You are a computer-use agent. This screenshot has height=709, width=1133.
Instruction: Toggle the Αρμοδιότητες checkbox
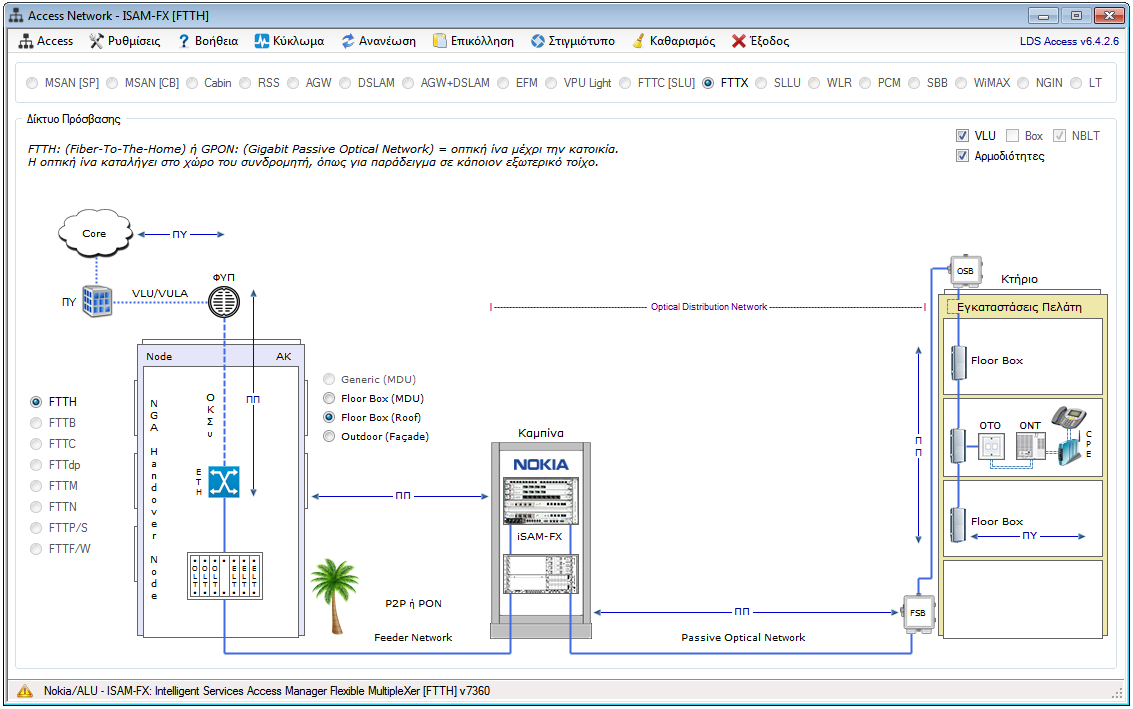[963, 156]
